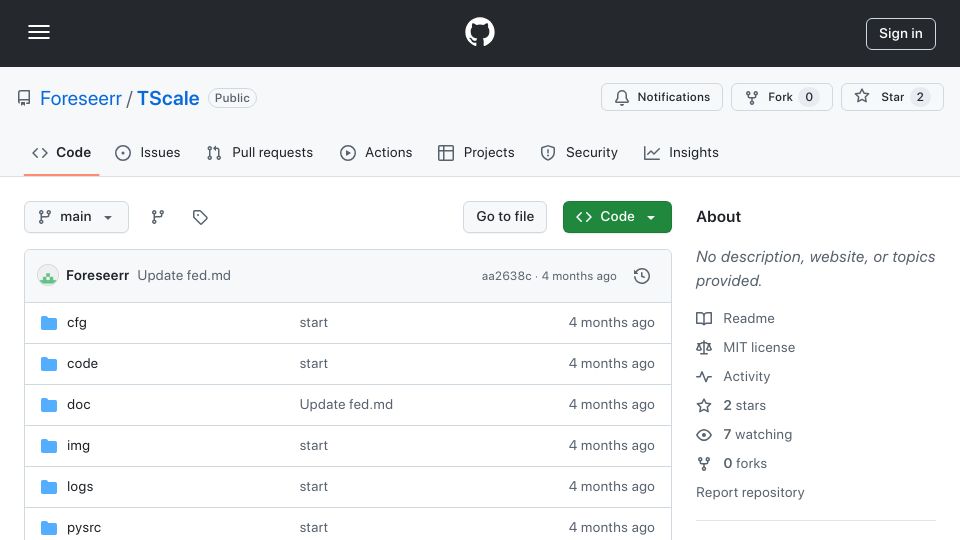Image resolution: width=960 pixels, height=540 pixels.
Task: Click the Sign in button
Action: point(901,34)
